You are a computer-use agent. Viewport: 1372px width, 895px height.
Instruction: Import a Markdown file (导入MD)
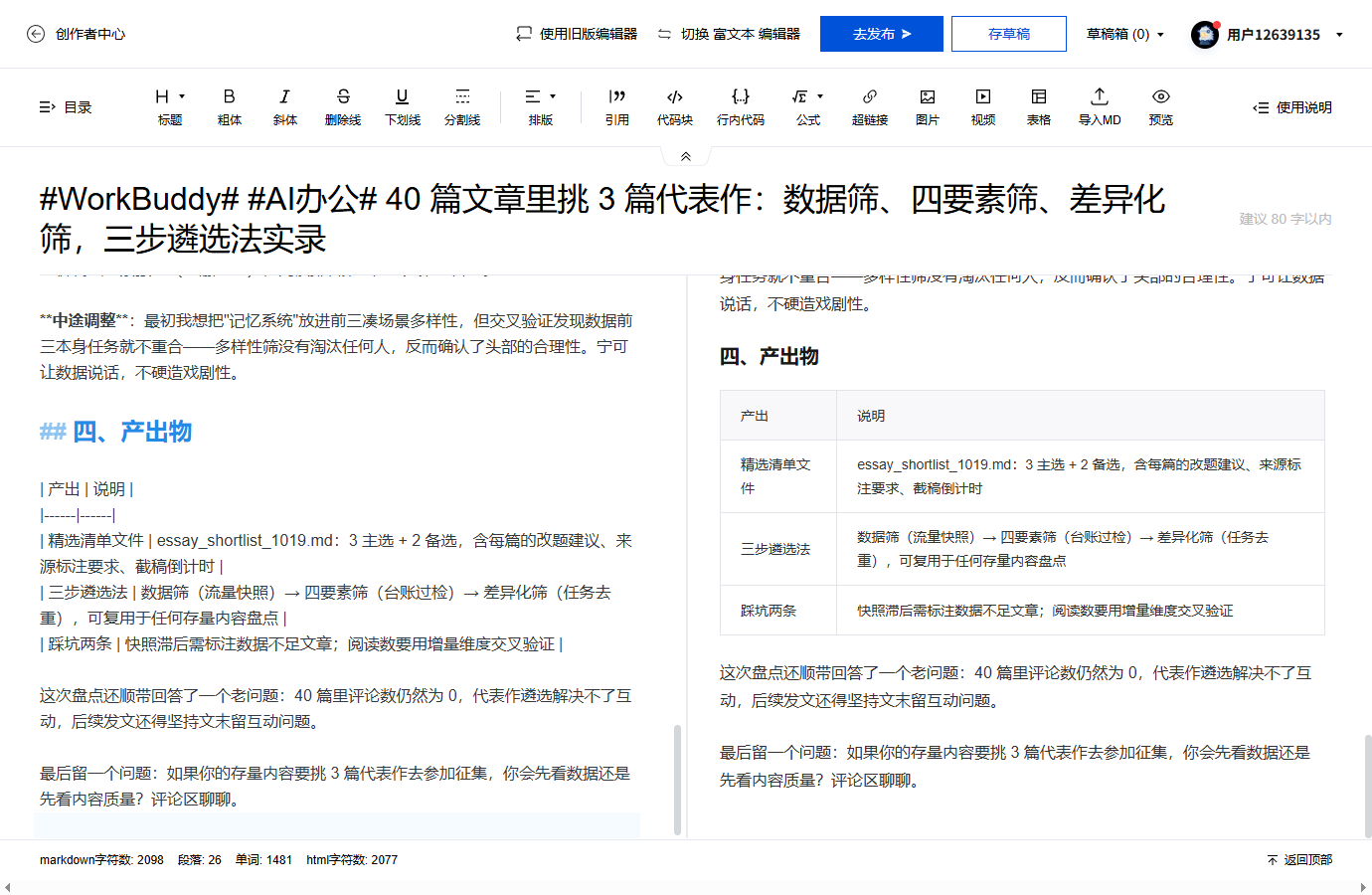point(1100,106)
